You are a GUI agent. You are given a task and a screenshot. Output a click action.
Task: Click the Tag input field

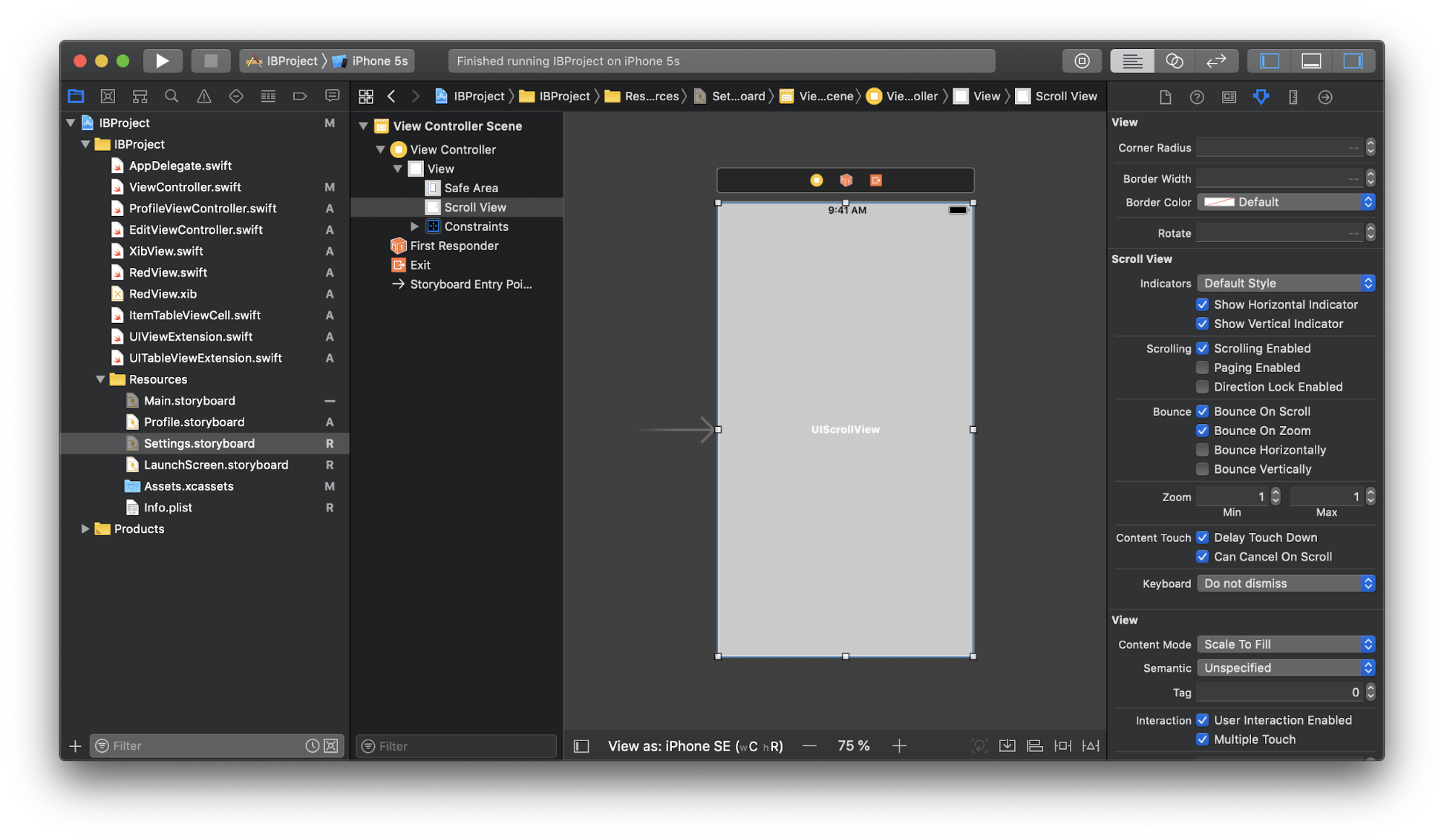point(1278,693)
